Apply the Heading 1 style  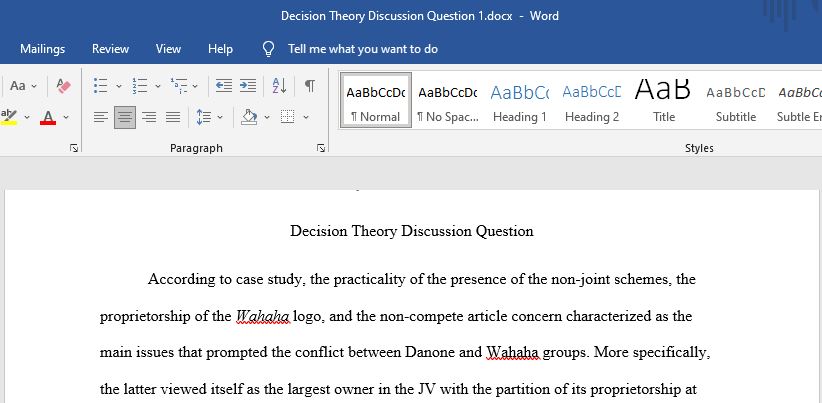(x=520, y=101)
